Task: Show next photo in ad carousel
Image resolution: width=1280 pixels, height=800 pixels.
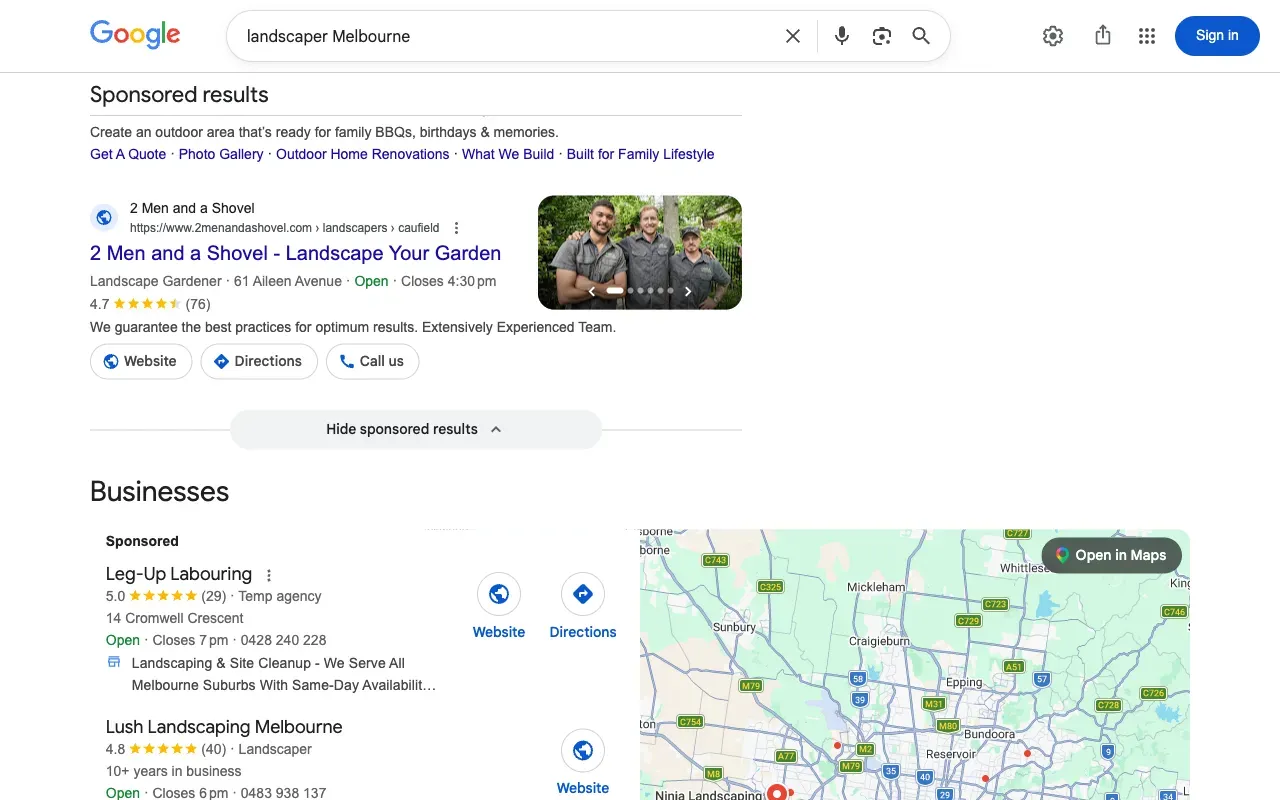Action: coord(688,291)
